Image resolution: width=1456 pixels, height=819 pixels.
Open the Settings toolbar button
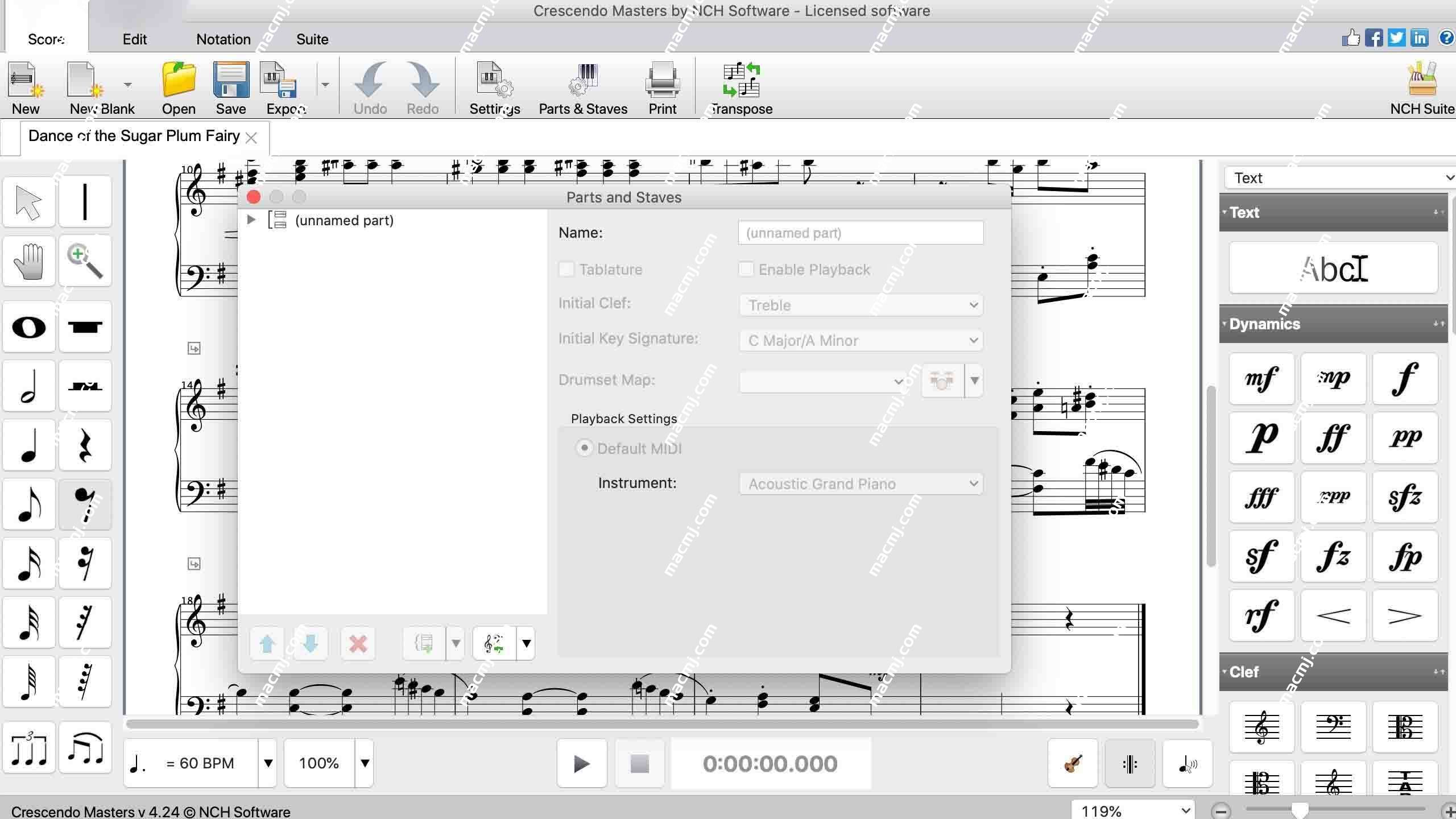495,89
